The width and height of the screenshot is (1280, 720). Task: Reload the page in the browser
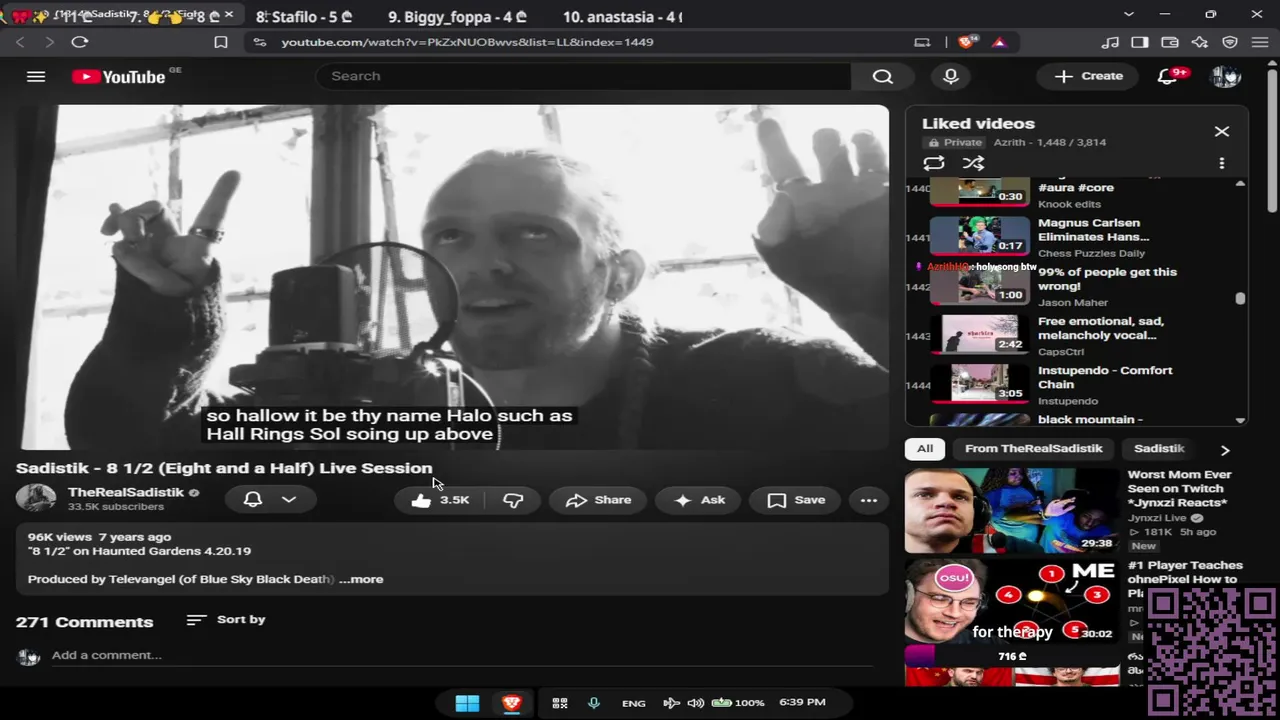tap(80, 42)
